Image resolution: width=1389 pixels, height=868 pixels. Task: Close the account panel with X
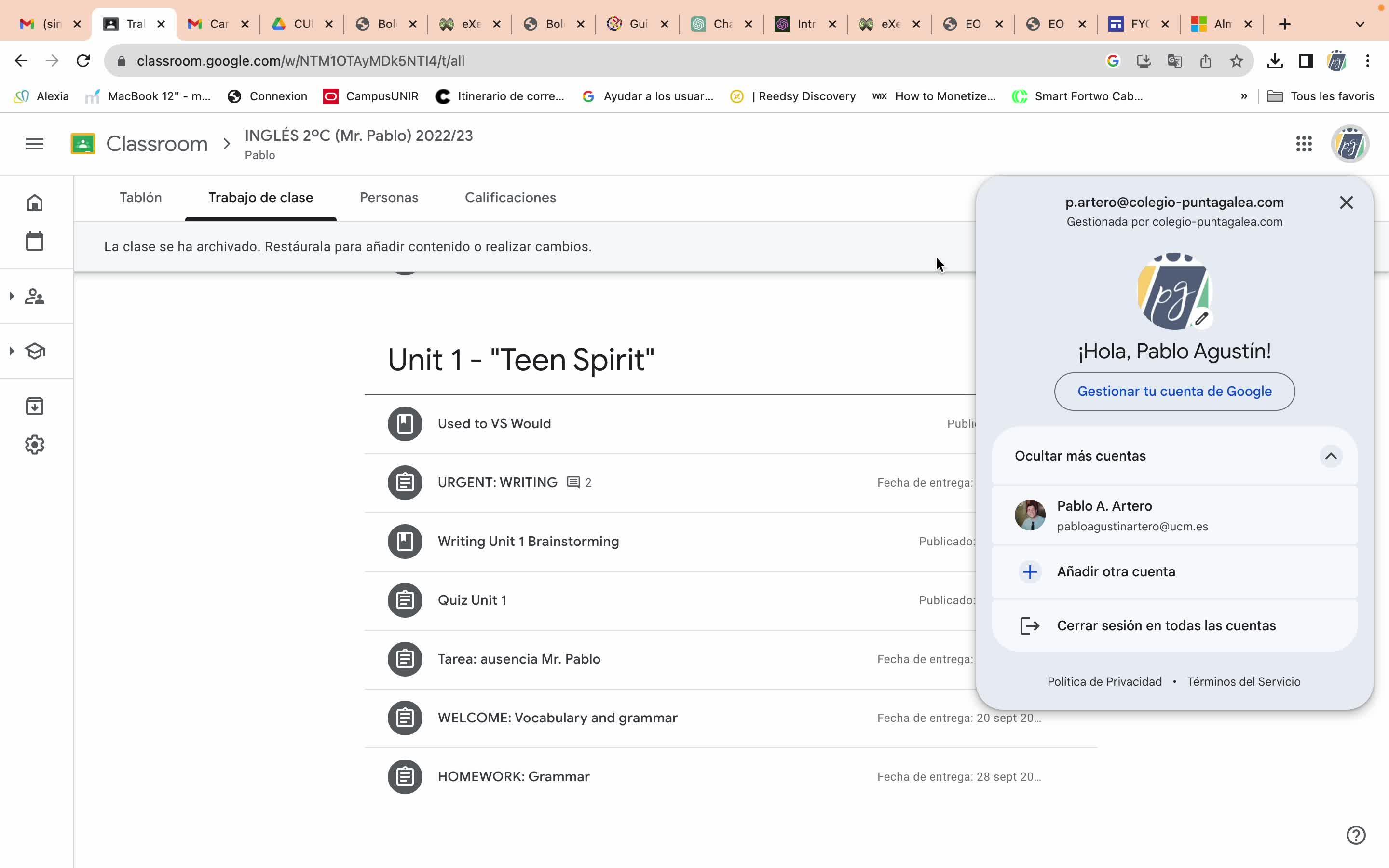(1346, 203)
